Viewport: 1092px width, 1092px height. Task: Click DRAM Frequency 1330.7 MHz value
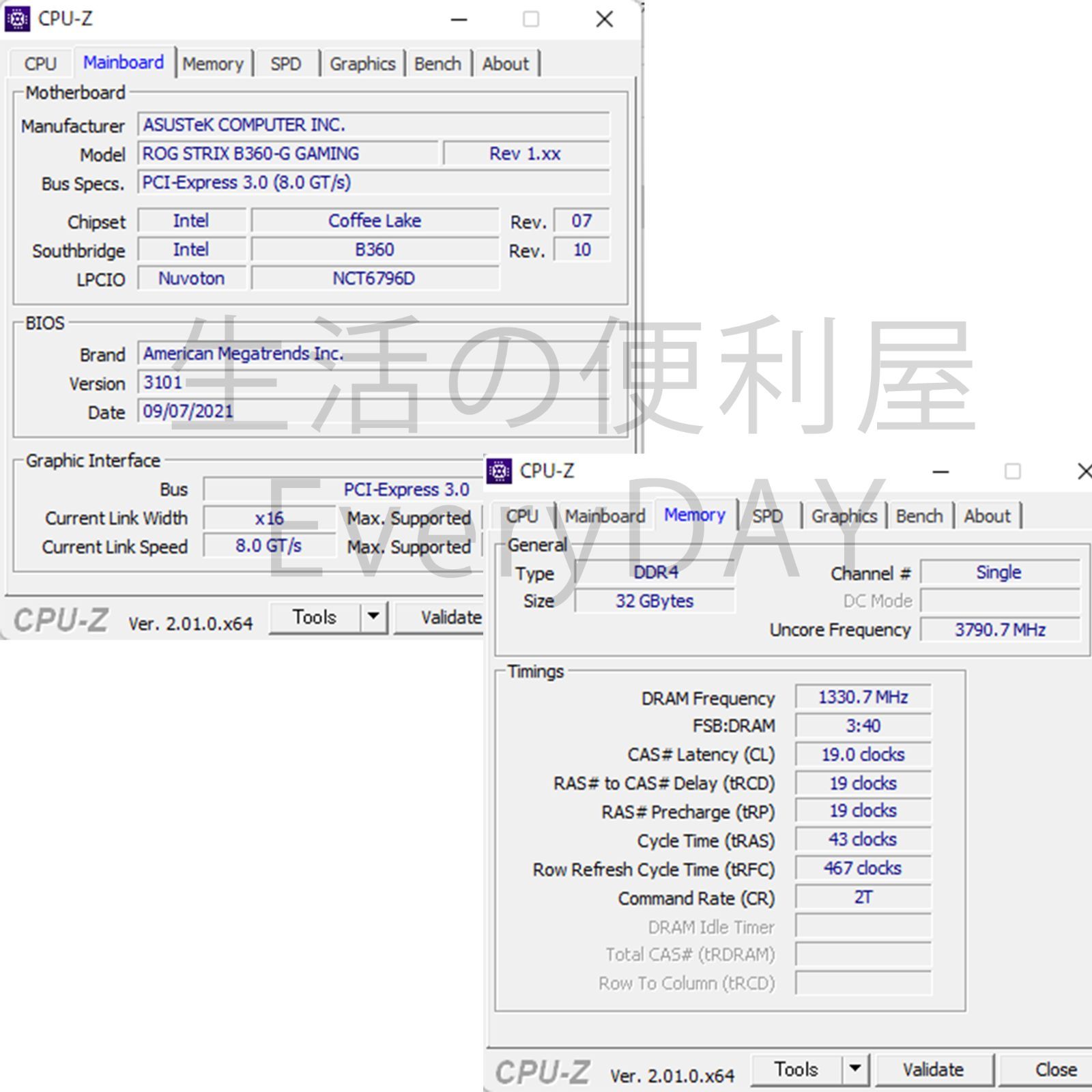point(863,697)
